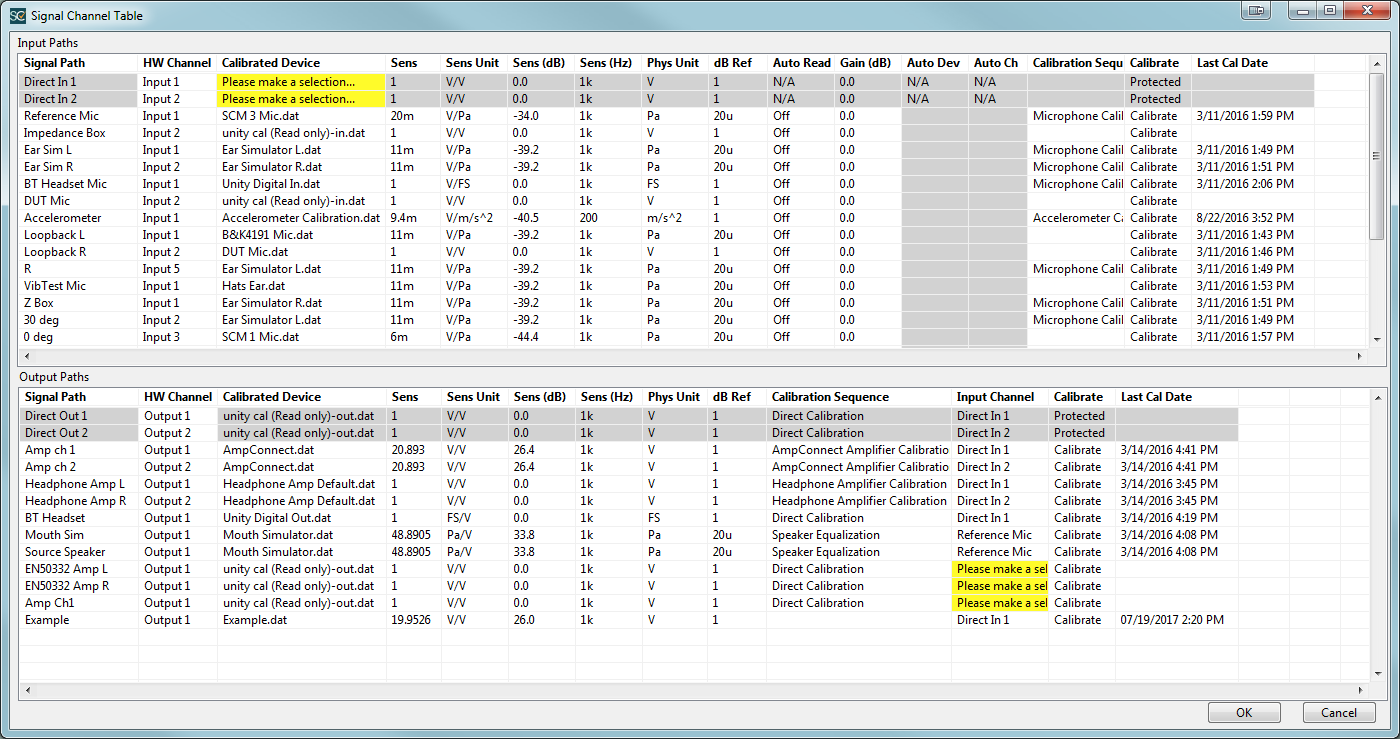Click the unlabeled title bar button left of minimize
Viewport: 1400px width, 739px height.
coord(1256,10)
